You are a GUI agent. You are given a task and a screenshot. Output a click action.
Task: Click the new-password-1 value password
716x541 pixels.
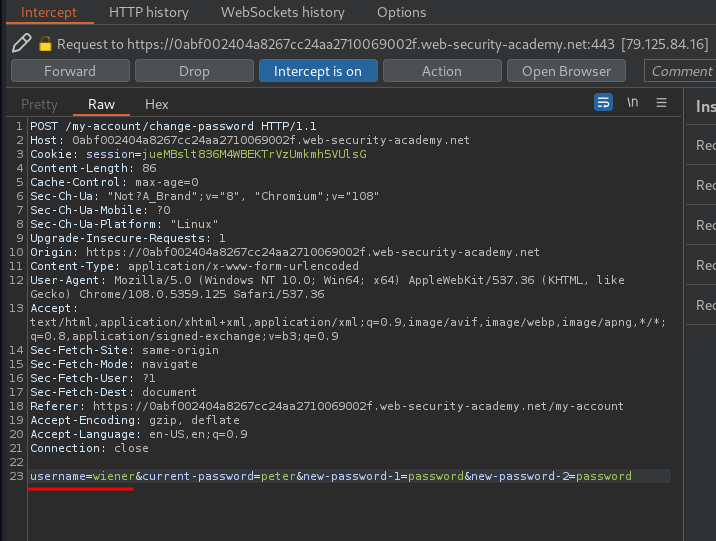click(x=436, y=476)
